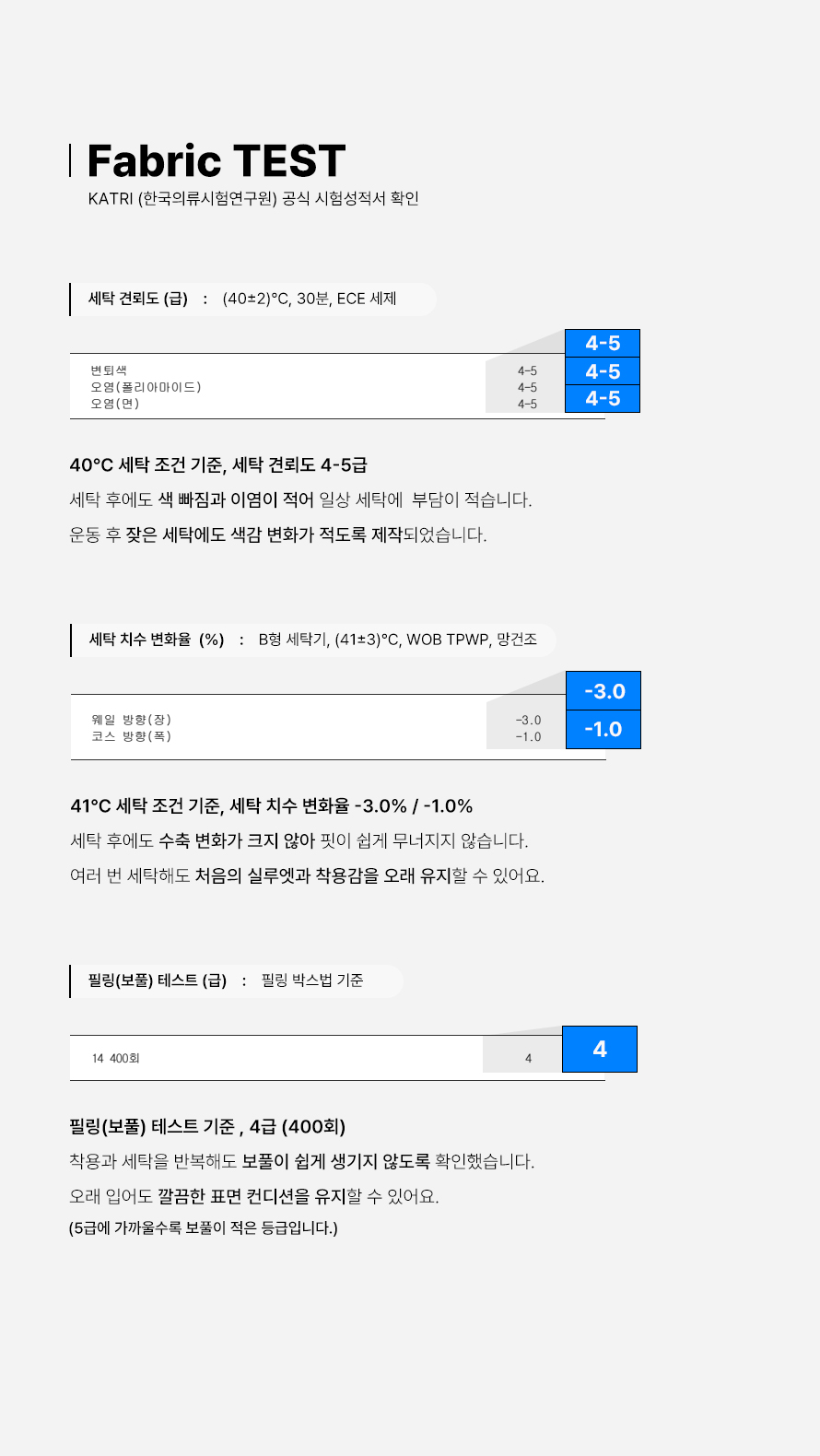This screenshot has height=1456, width=820.
Task: Select the 필링(보풀) 테스트 (급) label
Action: tap(158, 980)
